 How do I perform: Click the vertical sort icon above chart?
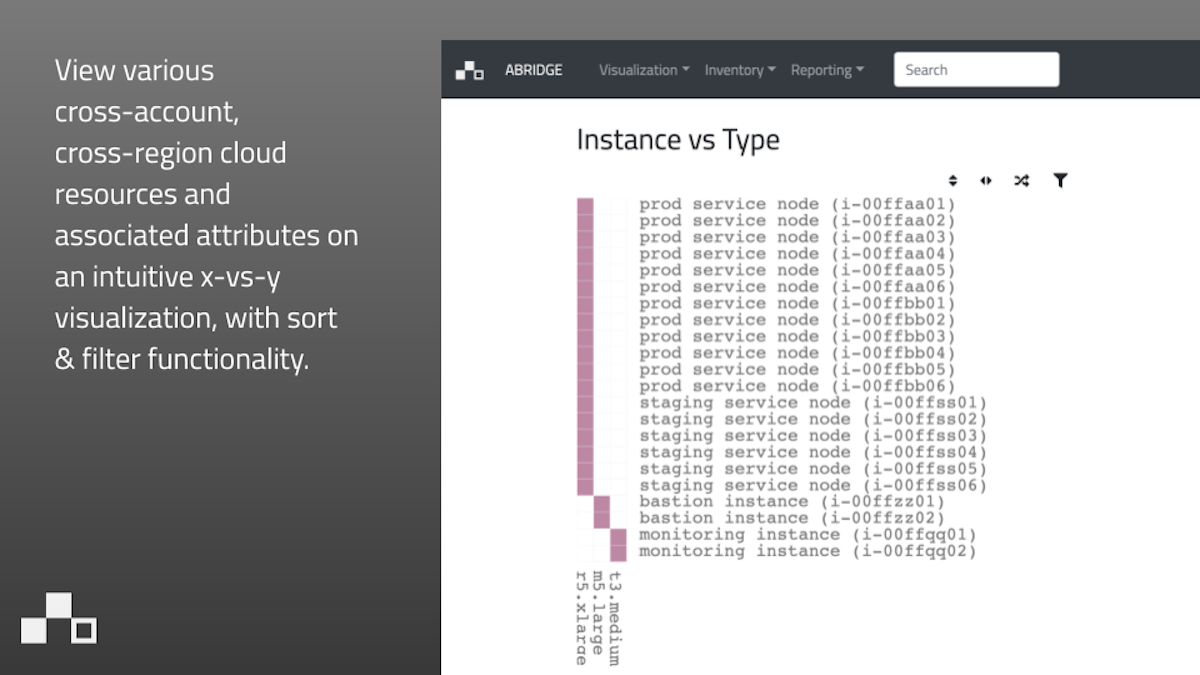pos(953,181)
